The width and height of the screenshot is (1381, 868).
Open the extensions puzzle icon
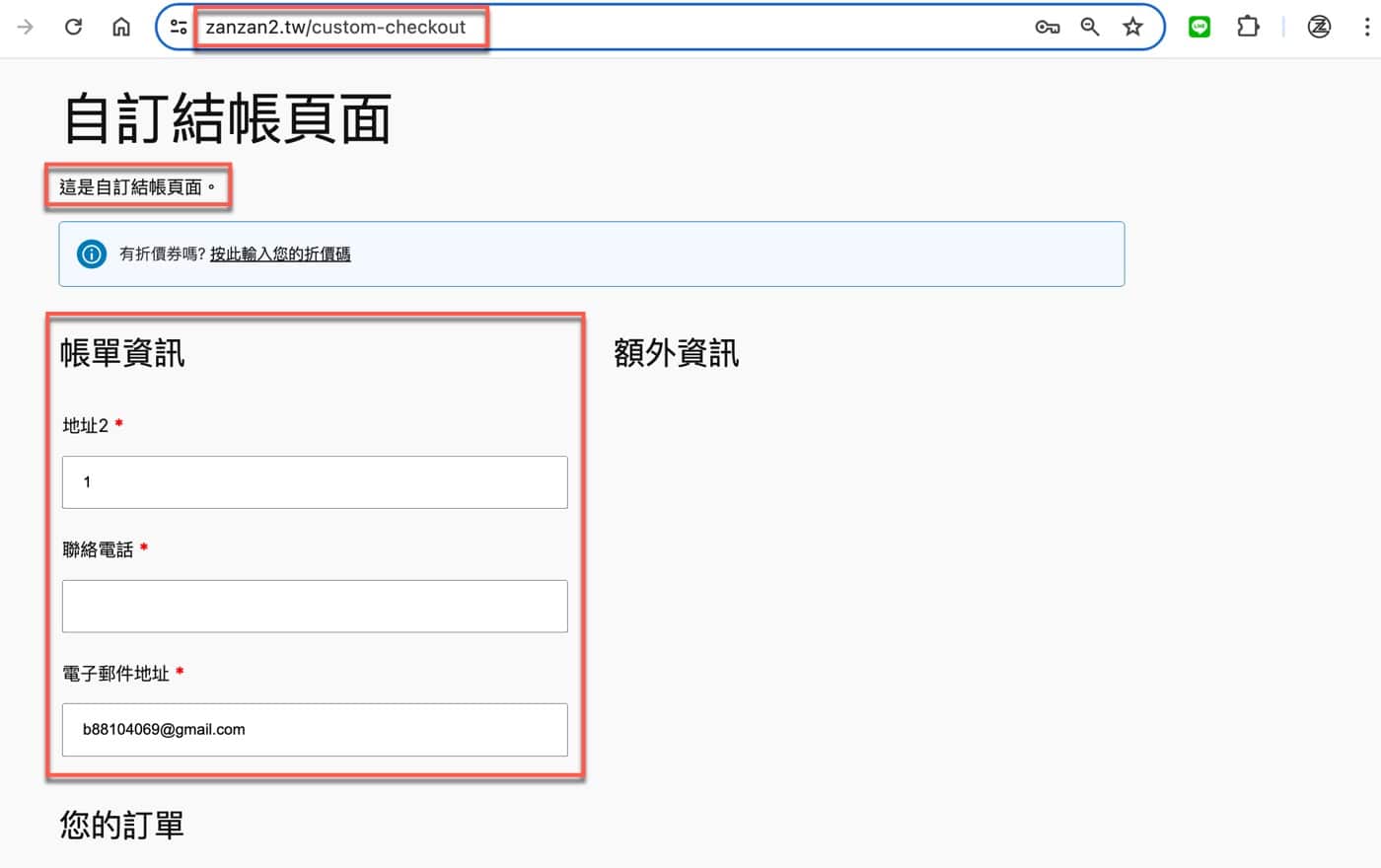coord(1248,27)
